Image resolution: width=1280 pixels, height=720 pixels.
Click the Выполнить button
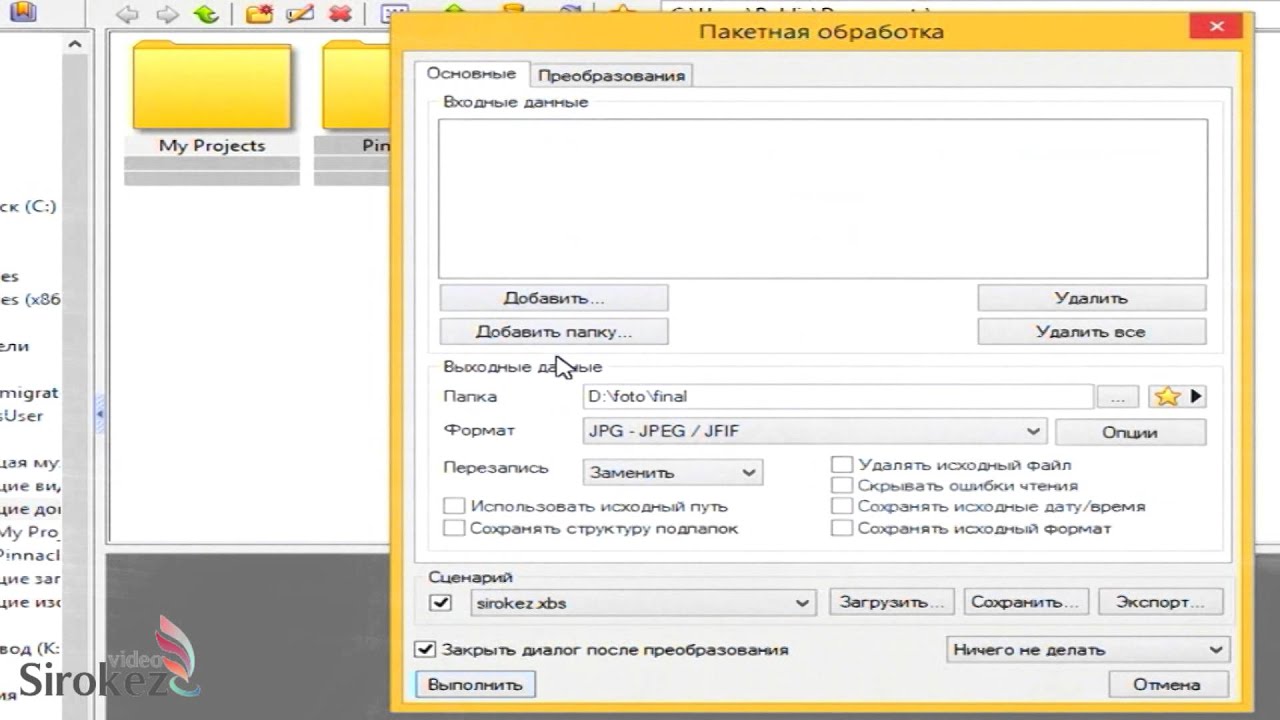click(x=475, y=685)
